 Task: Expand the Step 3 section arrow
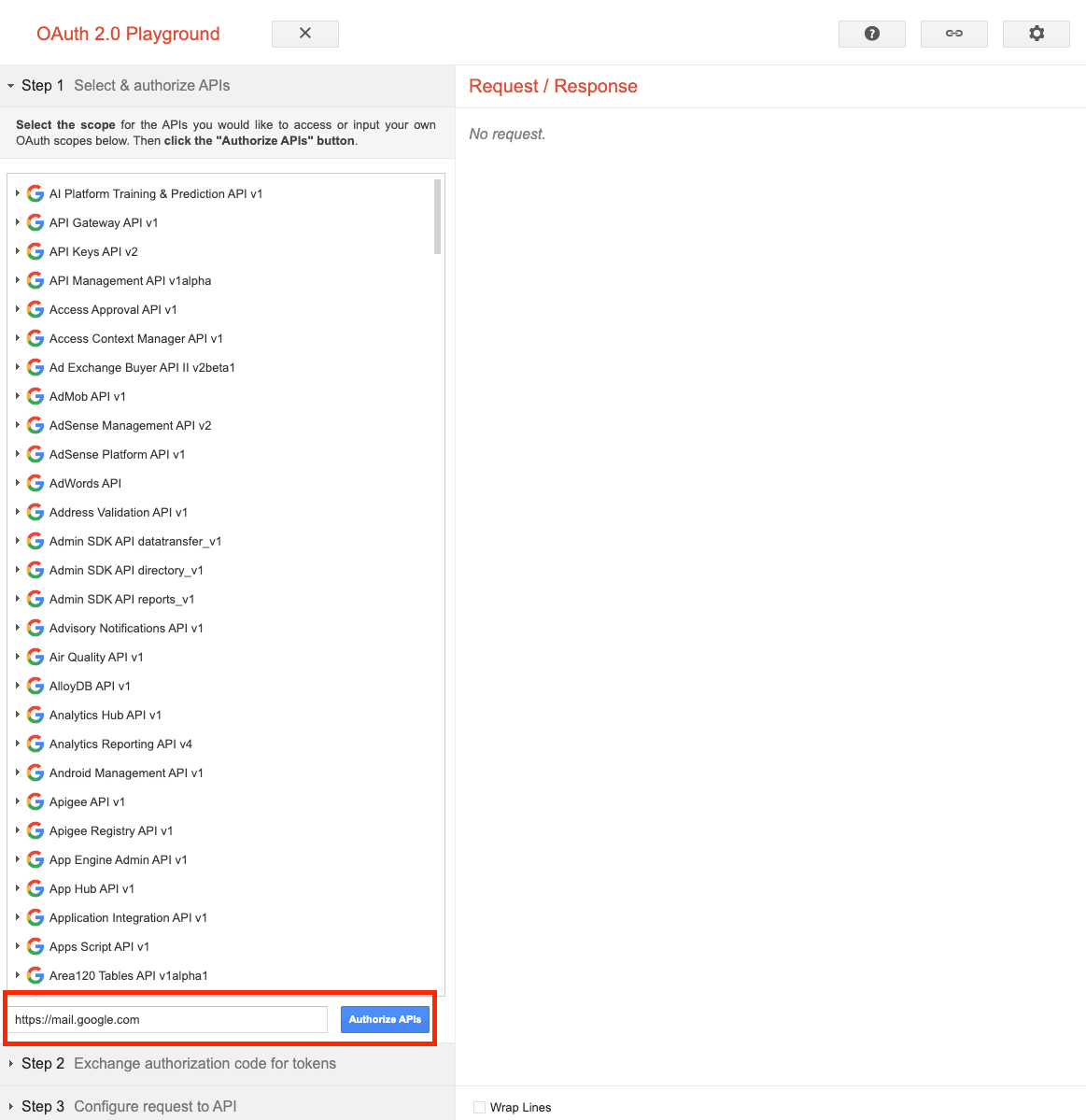tap(10, 1106)
